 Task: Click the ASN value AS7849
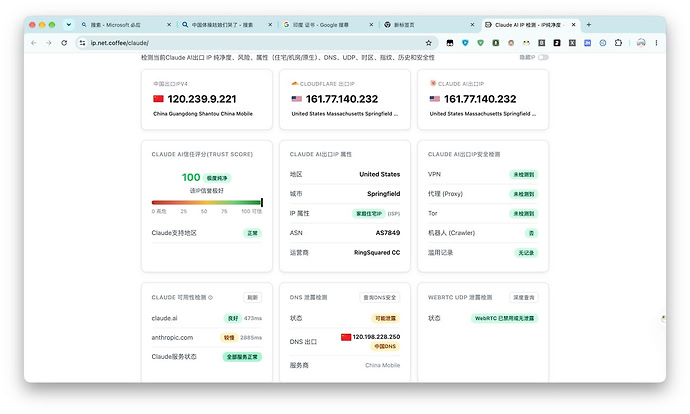pos(388,233)
